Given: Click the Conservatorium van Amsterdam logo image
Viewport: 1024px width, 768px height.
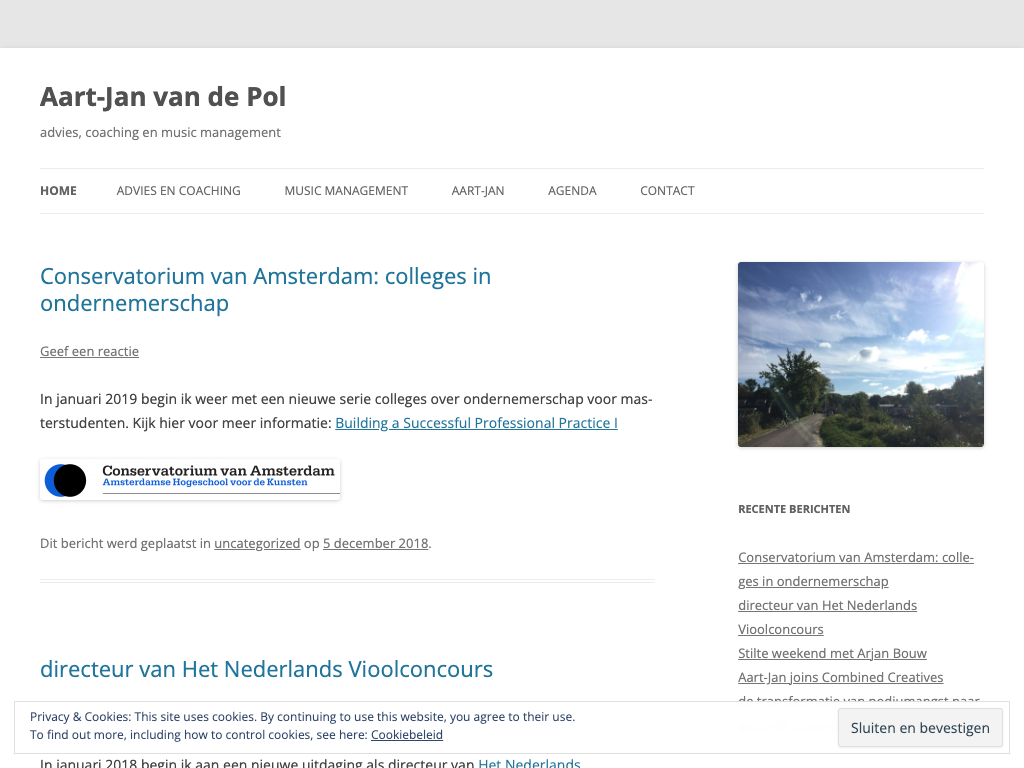Looking at the screenshot, I should (190, 479).
